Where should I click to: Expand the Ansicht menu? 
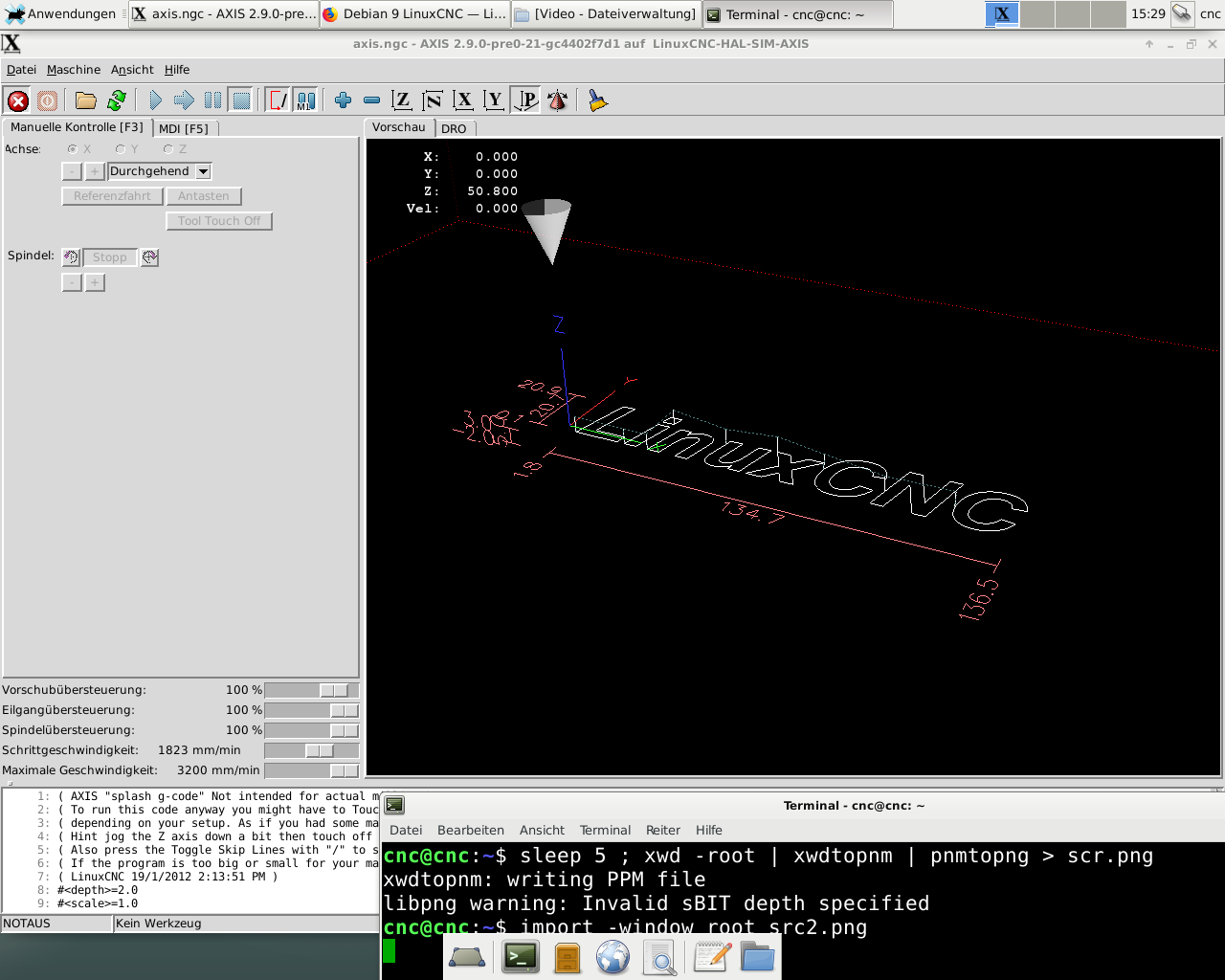(132, 70)
